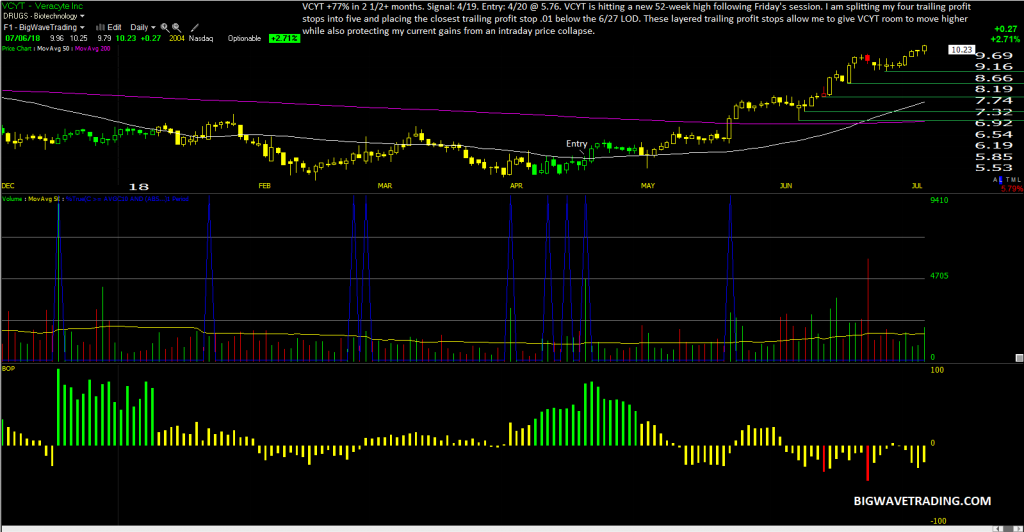This screenshot has height=532, width=1024.
Task: Click the 9.69 price scale value
Action: click(x=994, y=56)
